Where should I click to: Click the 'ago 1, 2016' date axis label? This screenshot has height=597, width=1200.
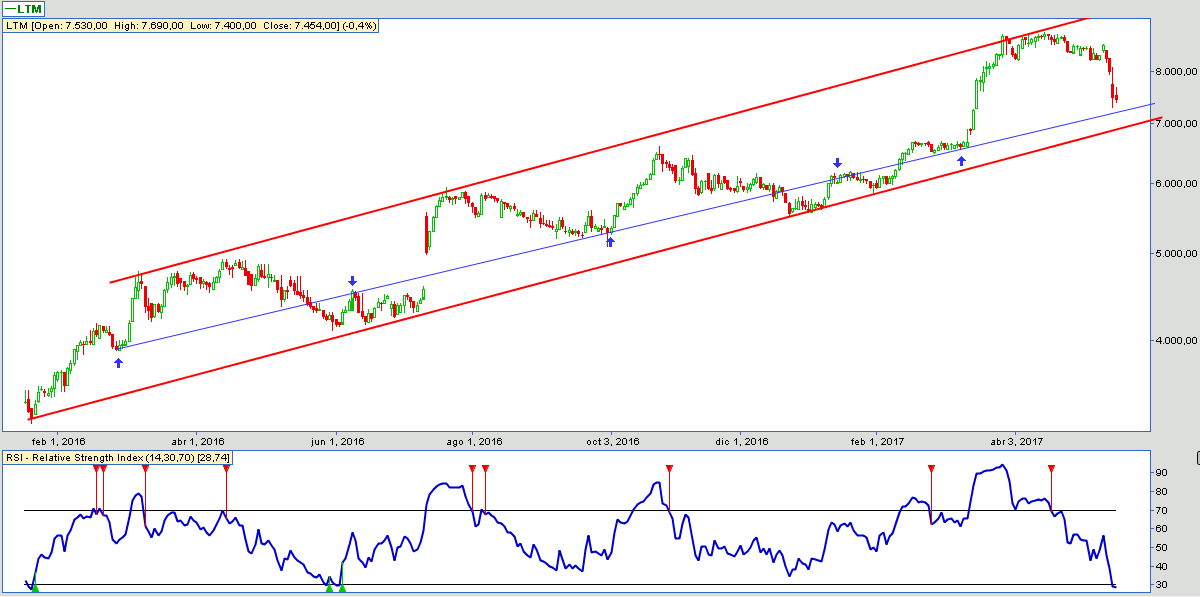pyautogui.click(x=474, y=441)
